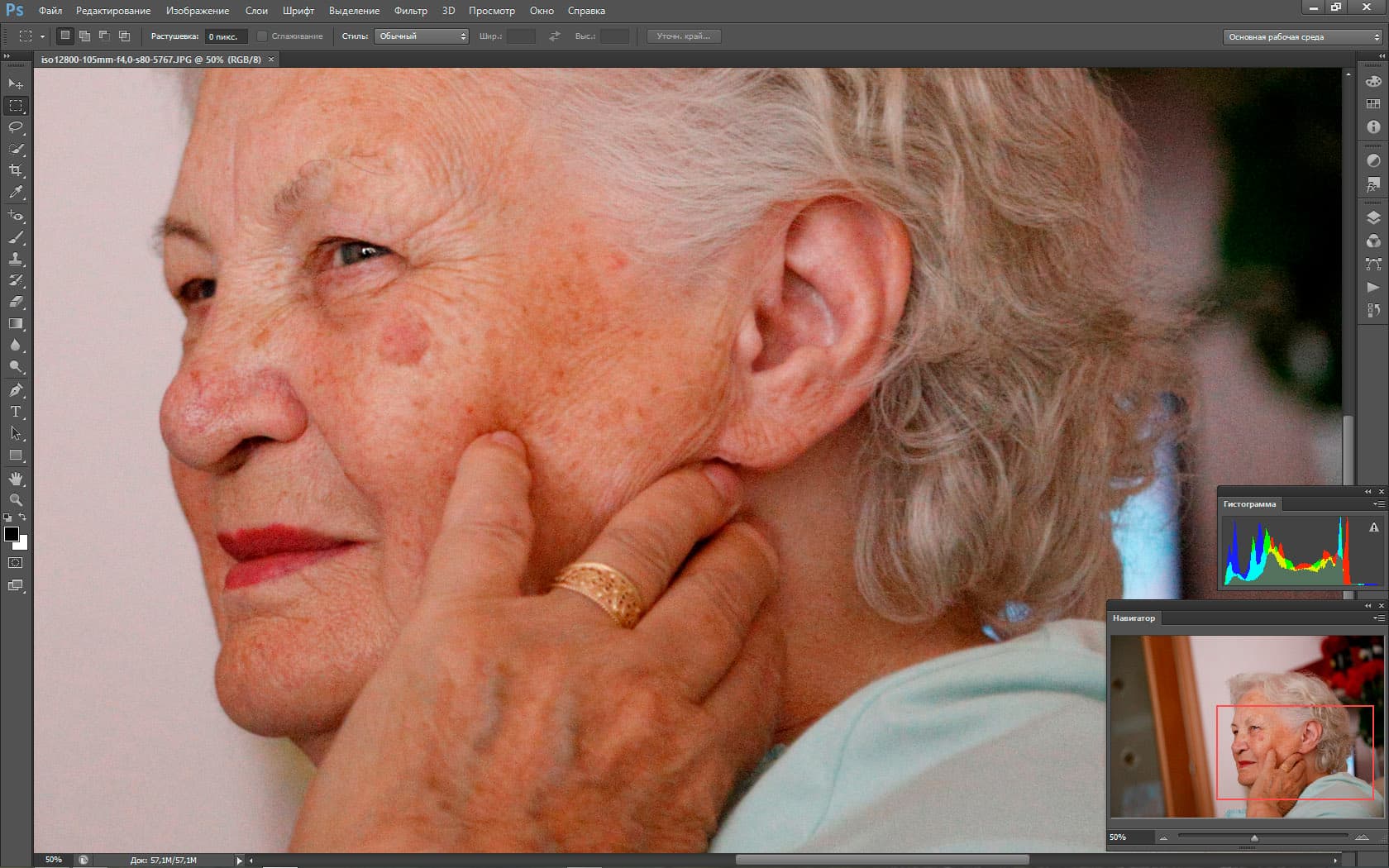Open the Фильтр menu

tap(411, 11)
